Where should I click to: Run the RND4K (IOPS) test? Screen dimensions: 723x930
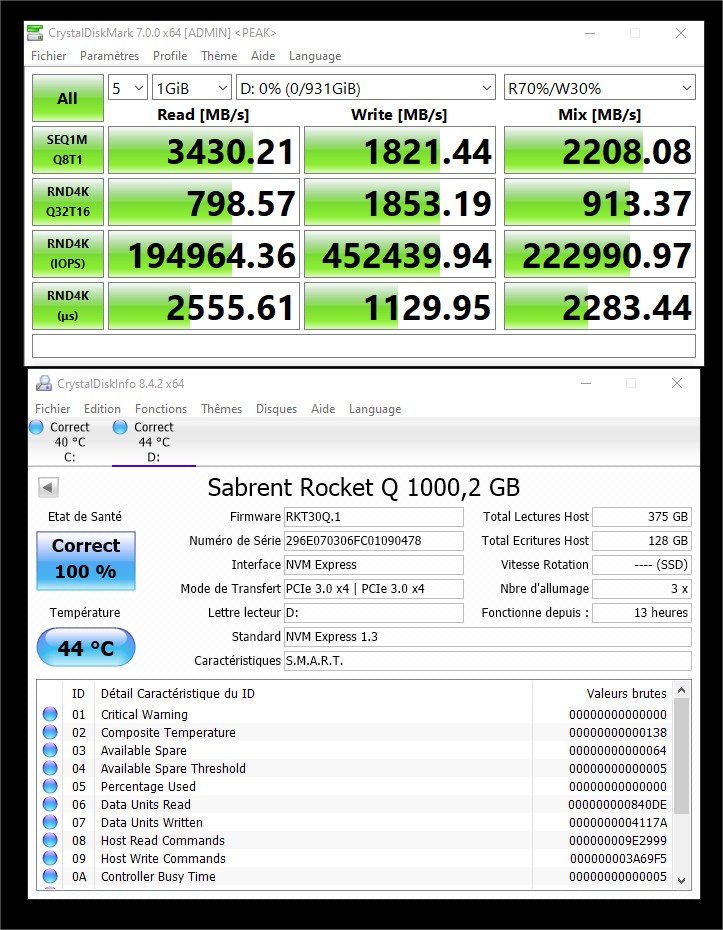pos(68,254)
